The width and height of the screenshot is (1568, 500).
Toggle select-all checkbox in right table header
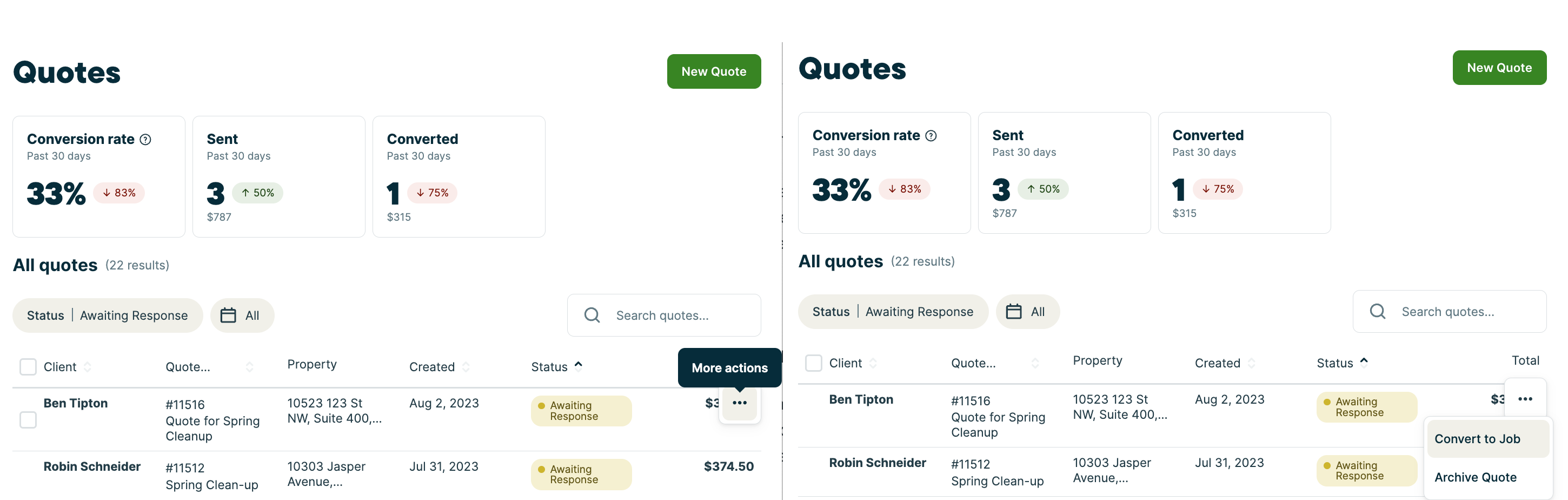tap(813, 364)
